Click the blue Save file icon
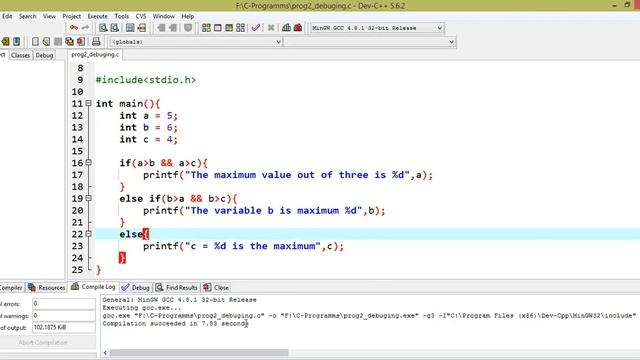This screenshot has width=640, height=360. point(16,42)
